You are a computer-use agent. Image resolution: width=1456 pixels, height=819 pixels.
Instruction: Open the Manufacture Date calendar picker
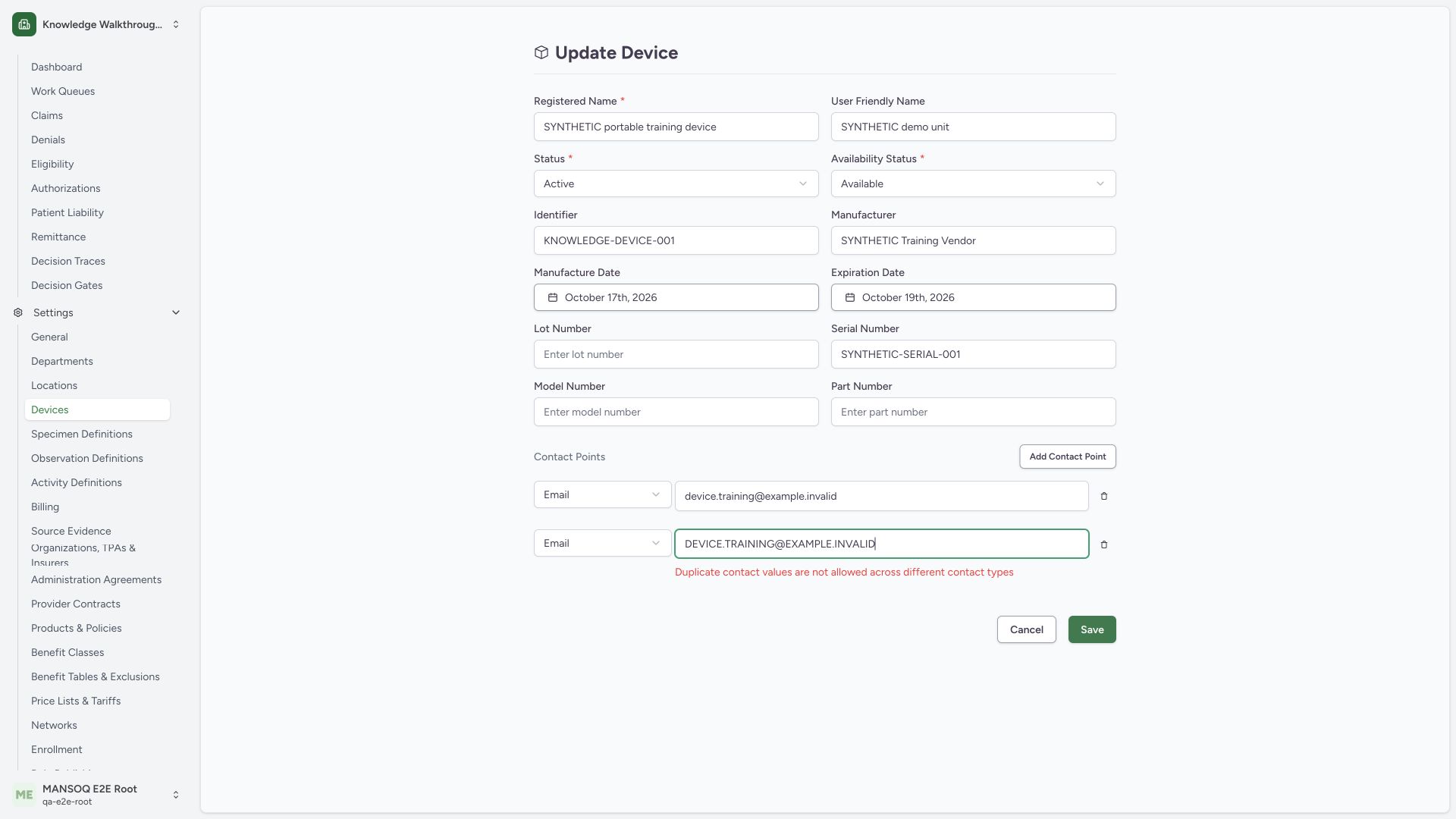tap(676, 297)
